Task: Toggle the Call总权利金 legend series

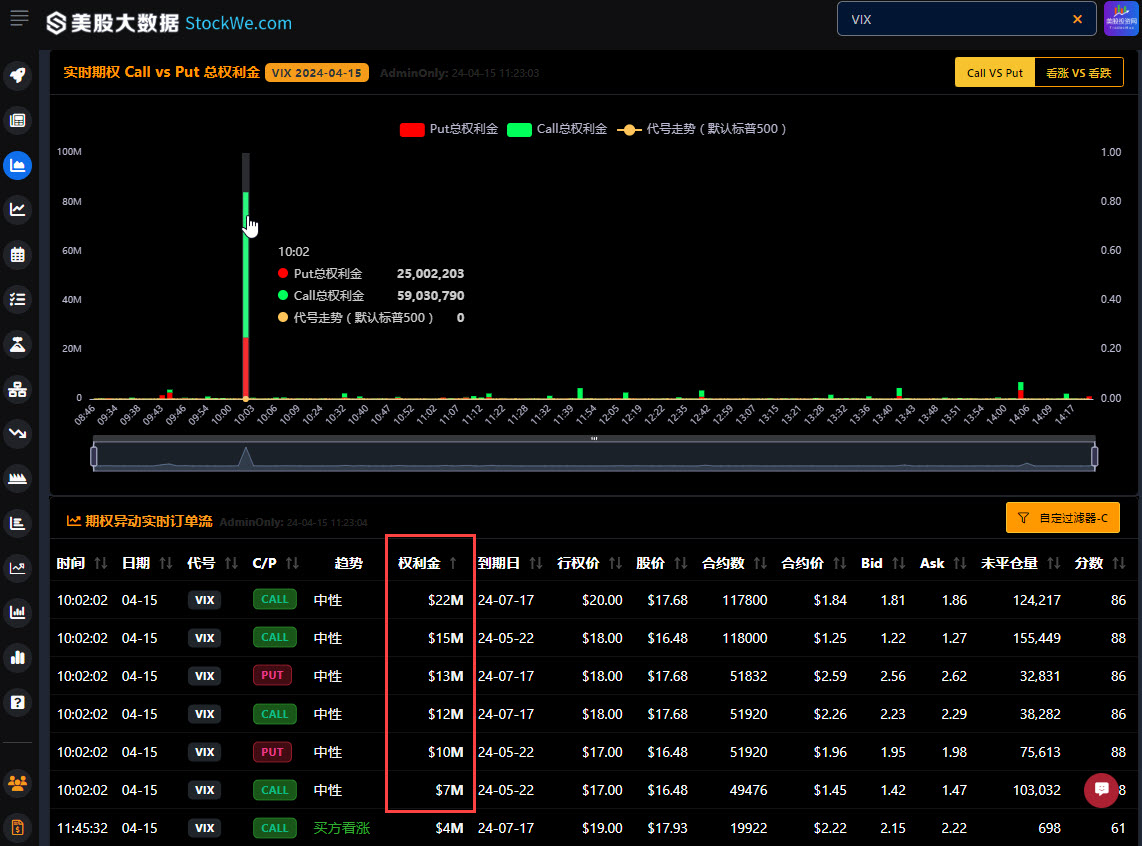Action: click(x=557, y=129)
